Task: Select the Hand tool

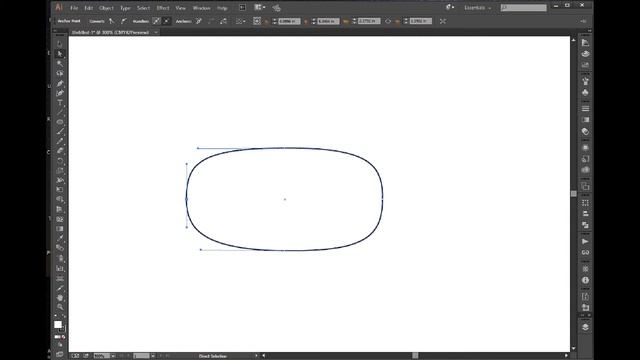Action: click(60, 298)
